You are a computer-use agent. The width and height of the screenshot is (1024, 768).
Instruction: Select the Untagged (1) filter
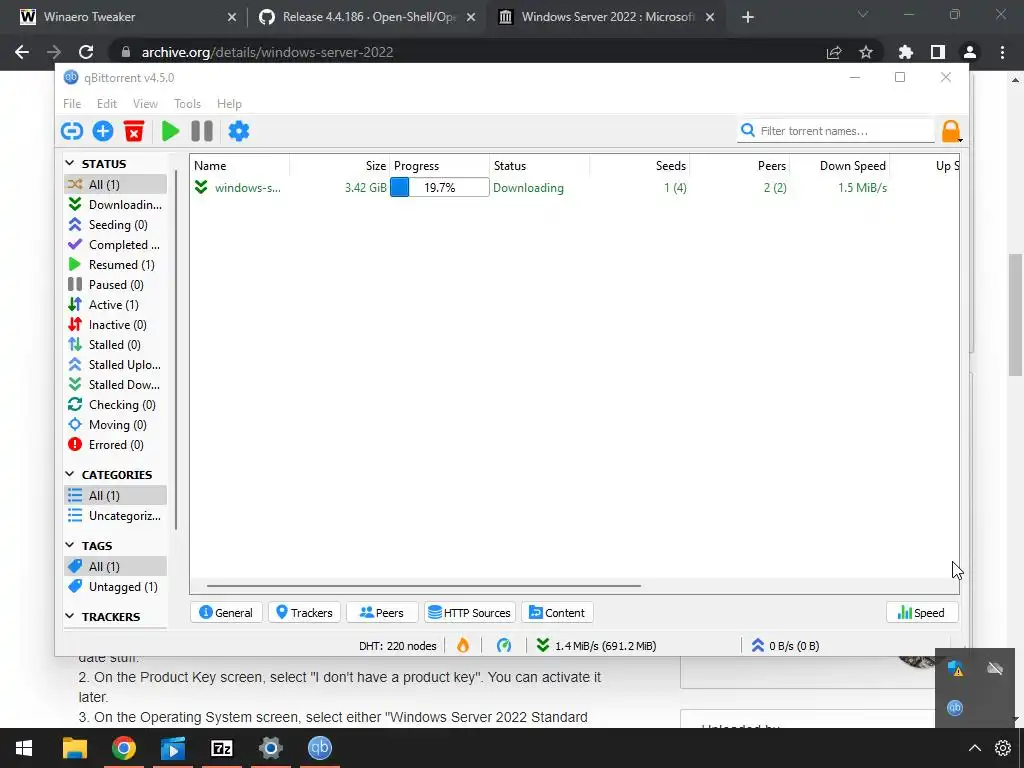[x=116, y=587]
